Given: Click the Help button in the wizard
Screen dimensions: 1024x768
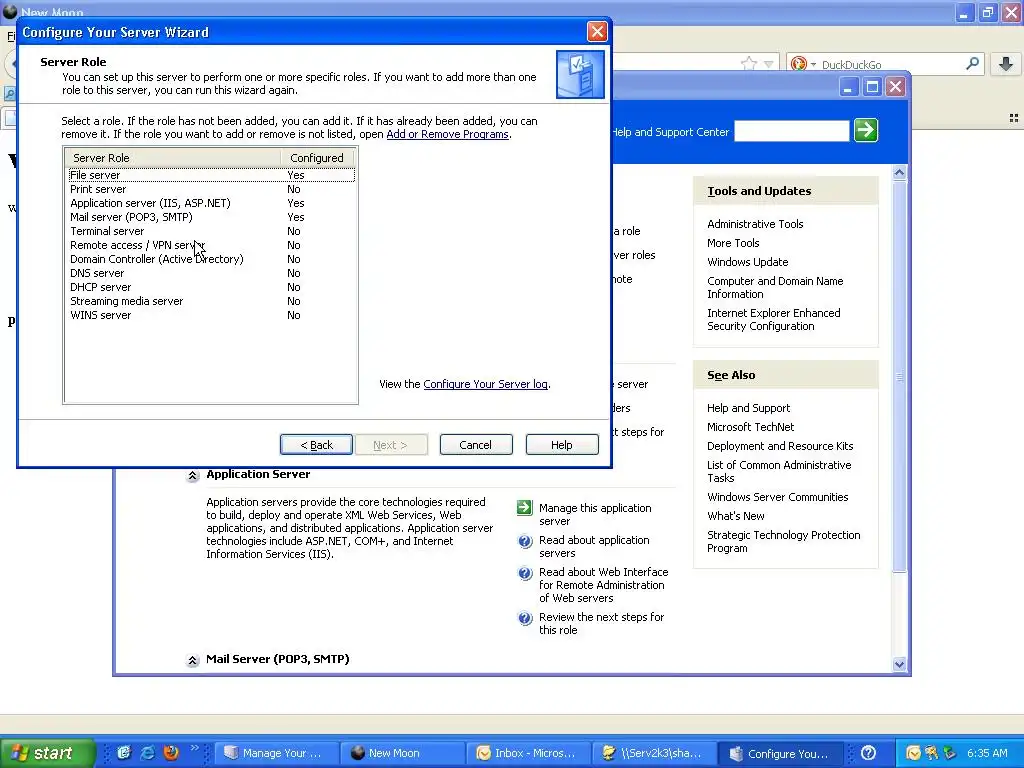Looking at the screenshot, I should coord(562,445).
